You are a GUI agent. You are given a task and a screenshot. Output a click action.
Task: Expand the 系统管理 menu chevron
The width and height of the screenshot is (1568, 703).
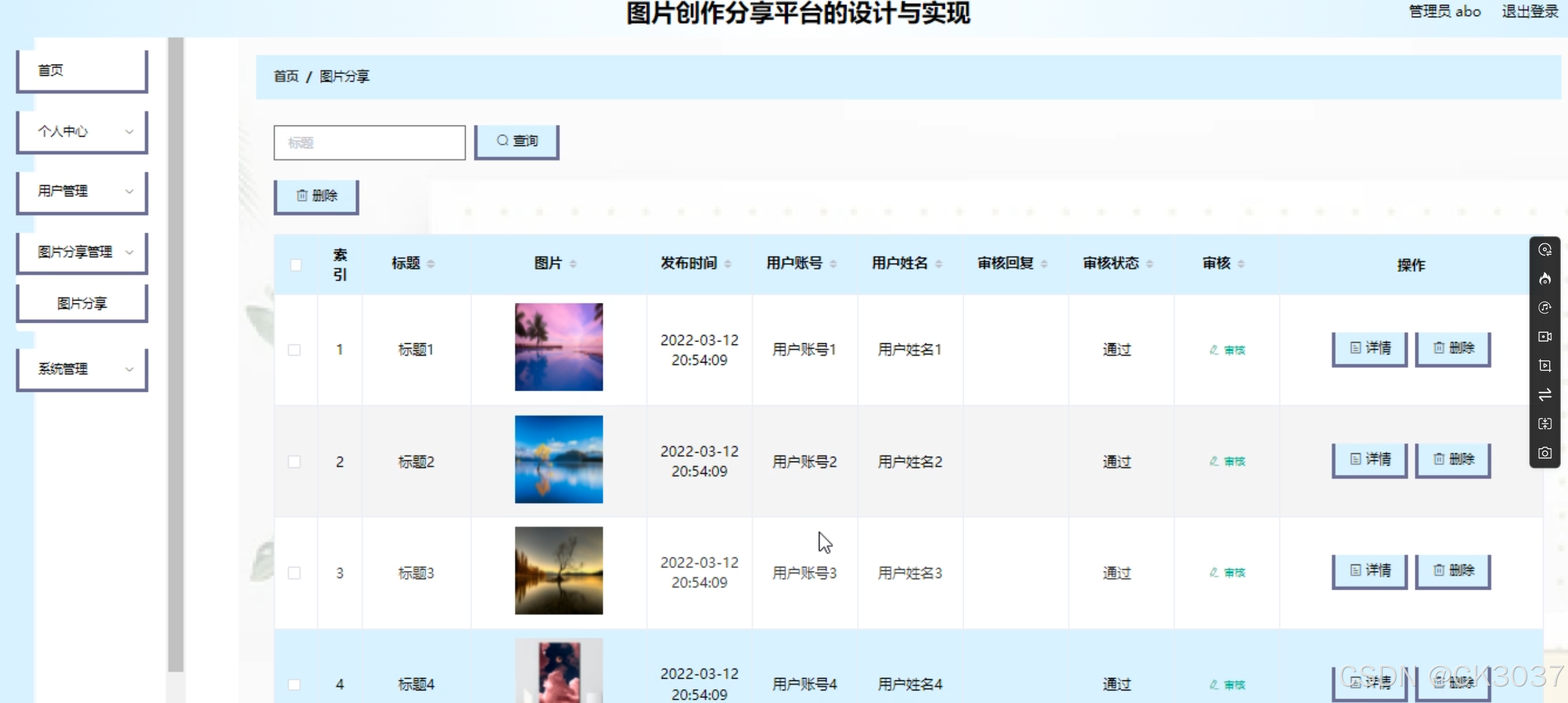(x=129, y=369)
